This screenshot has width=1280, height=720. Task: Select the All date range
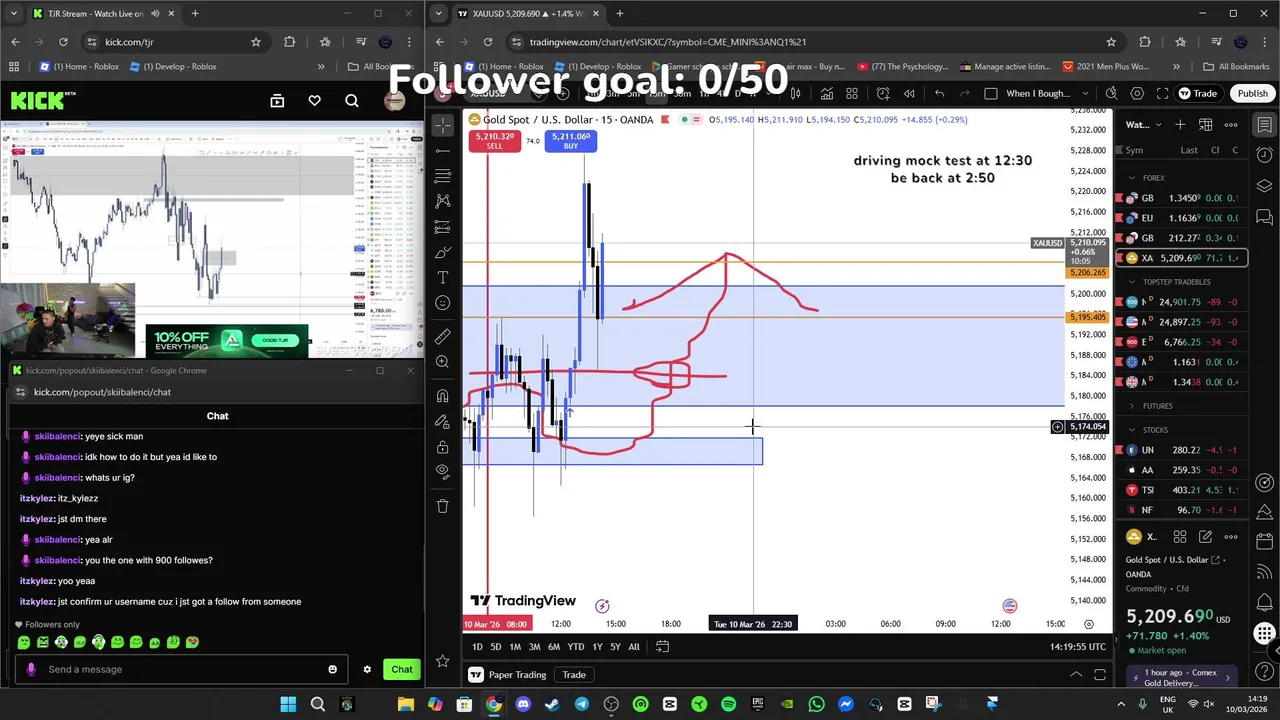coord(634,647)
